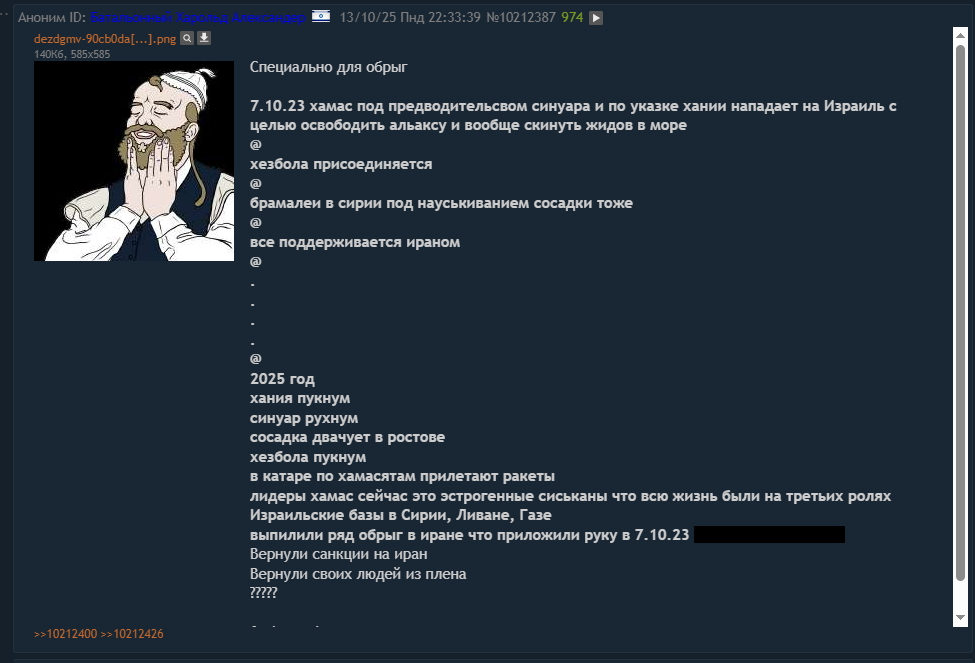Image resolution: width=975 pixels, height=663 pixels.
Task: Click scrollbar track below the thumb
Action: click(960, 596)
